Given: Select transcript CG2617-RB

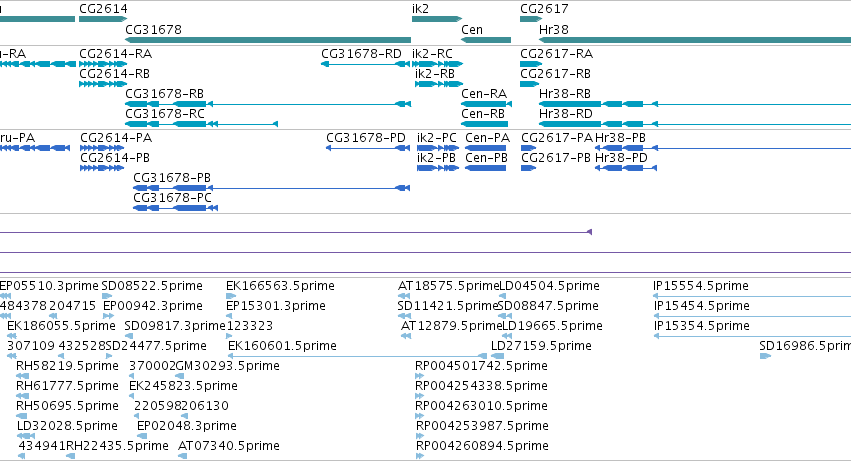Looking at the screenshot, I should pyautogui.click(x=555, y=73).
